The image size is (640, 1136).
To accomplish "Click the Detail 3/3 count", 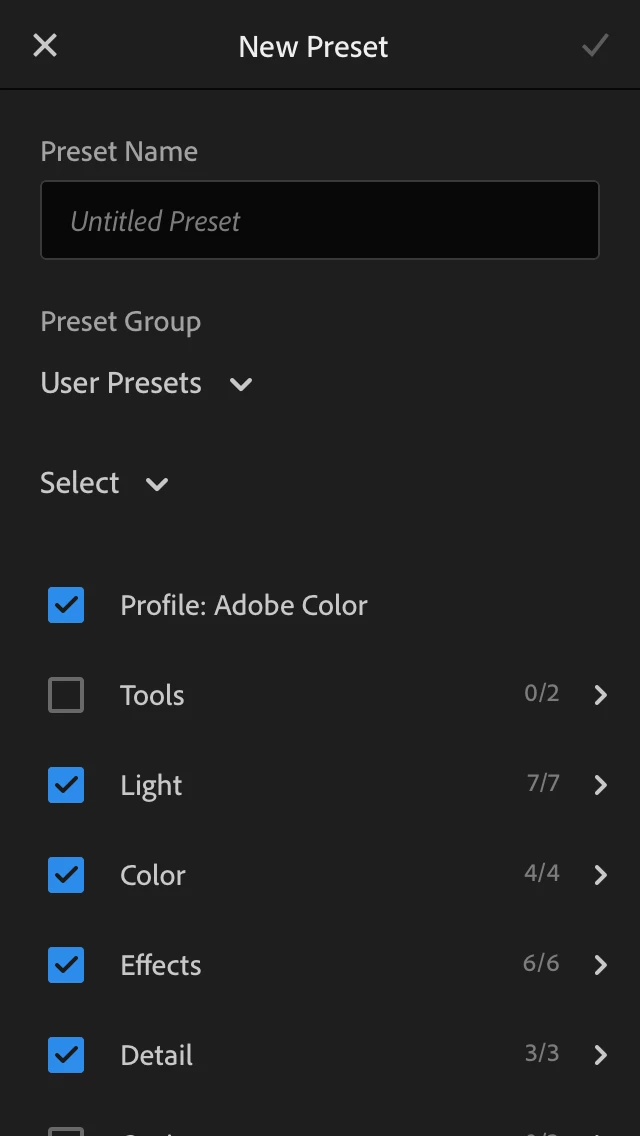I will click(541, 1053).
